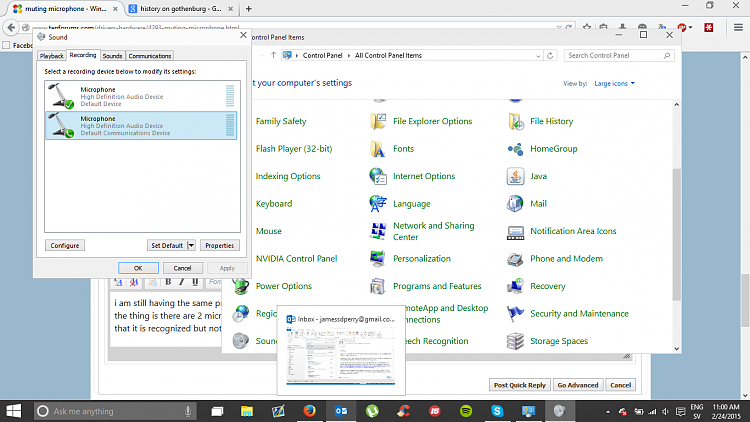Expand the Set Default dropdown arrow
The height and width of the screenshot is (422, 750).
(191, 245)
